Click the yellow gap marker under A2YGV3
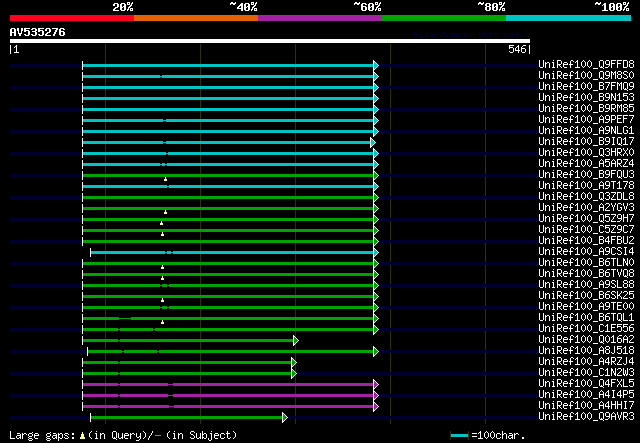 coord(165,212)
